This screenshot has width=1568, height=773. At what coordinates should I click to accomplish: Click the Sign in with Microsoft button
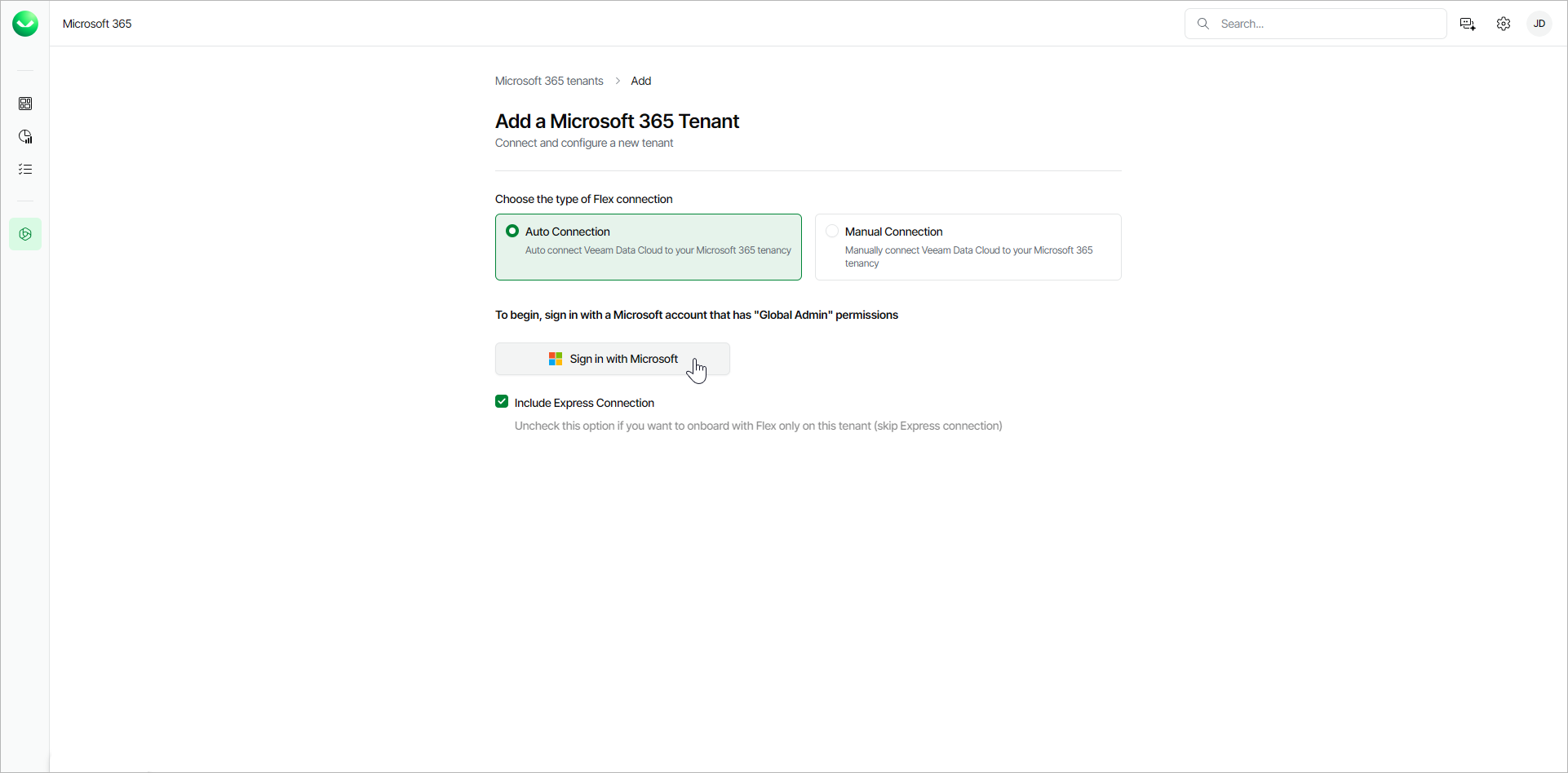[612, 359]
